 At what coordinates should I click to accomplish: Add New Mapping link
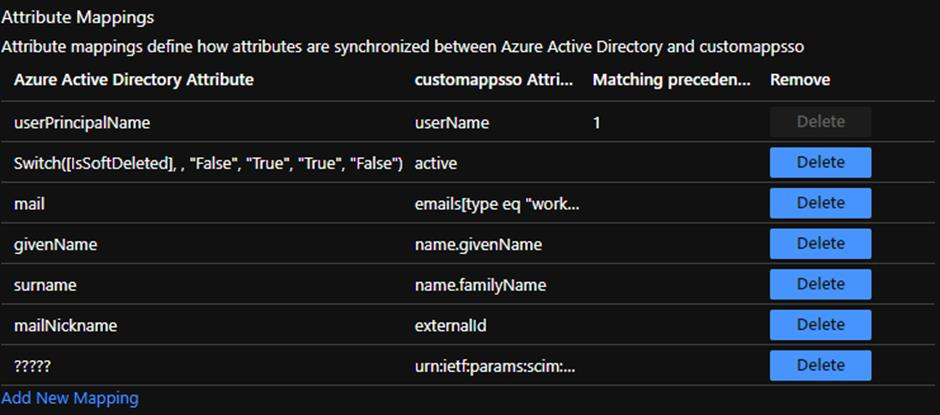click(70, 398)
